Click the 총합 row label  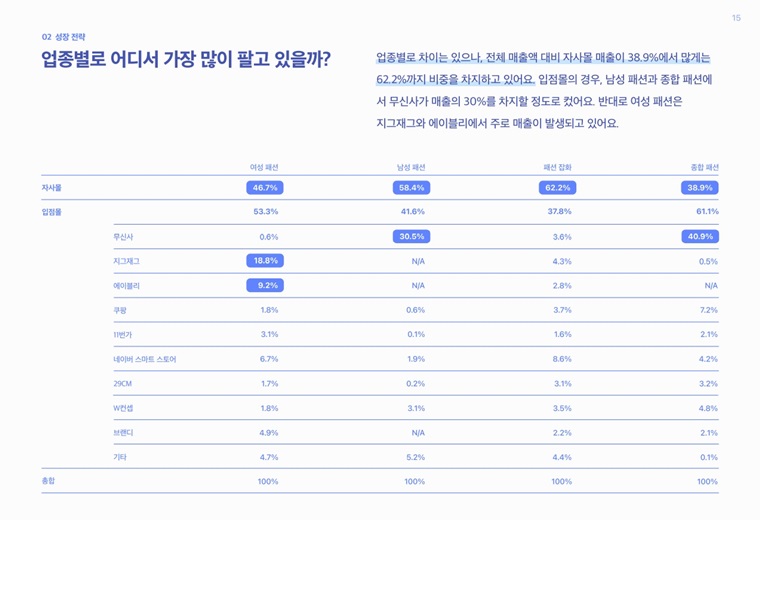pyautogui.click(x=48, y=481)
